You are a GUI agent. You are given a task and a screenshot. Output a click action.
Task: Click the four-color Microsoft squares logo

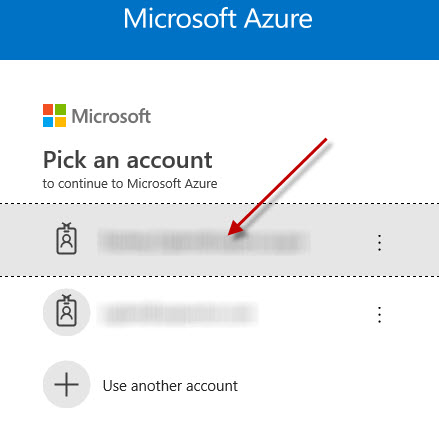coord(54,115)
